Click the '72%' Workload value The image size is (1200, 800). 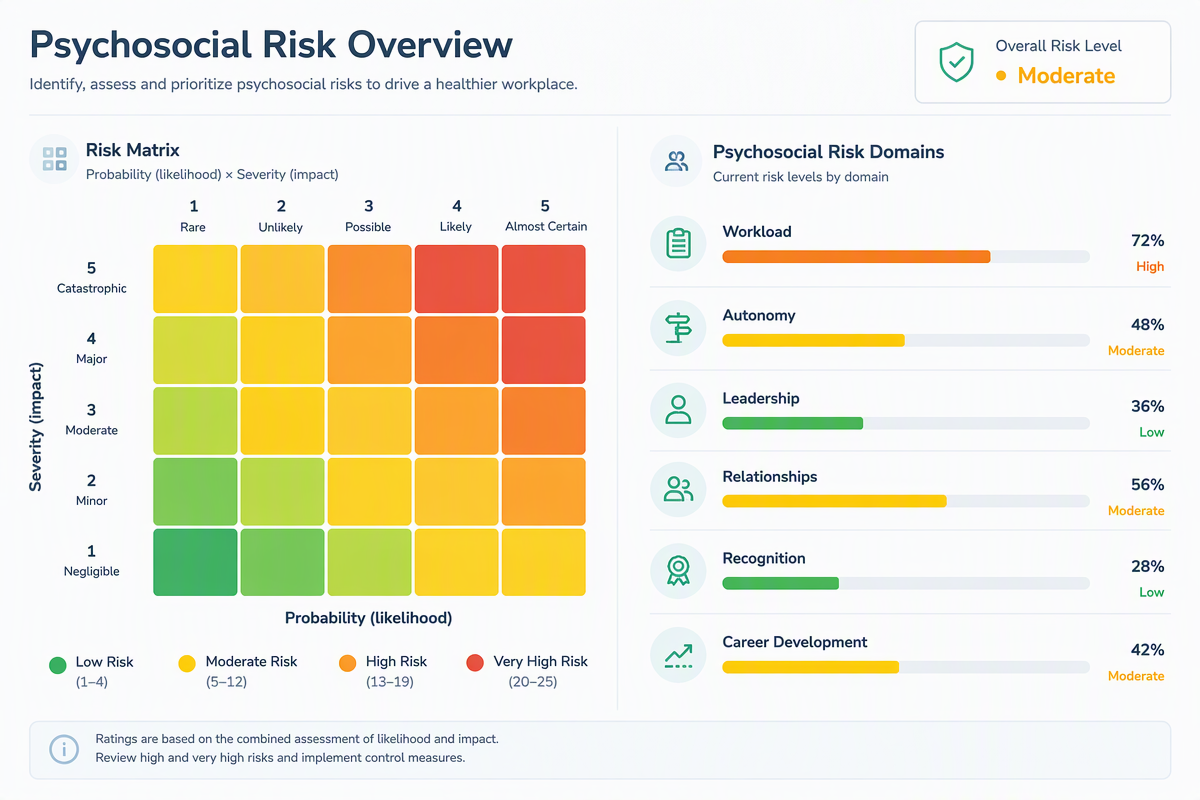(1148, 241)
